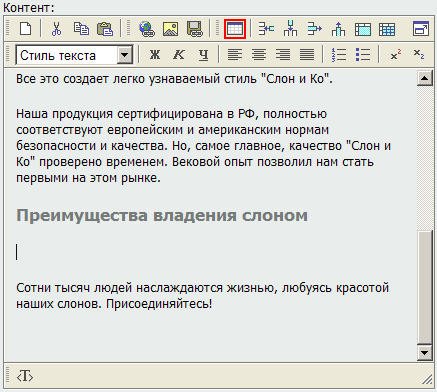Apply superscript formatting
The width and height of the screenshot is (437, 392).
(395, 54)
